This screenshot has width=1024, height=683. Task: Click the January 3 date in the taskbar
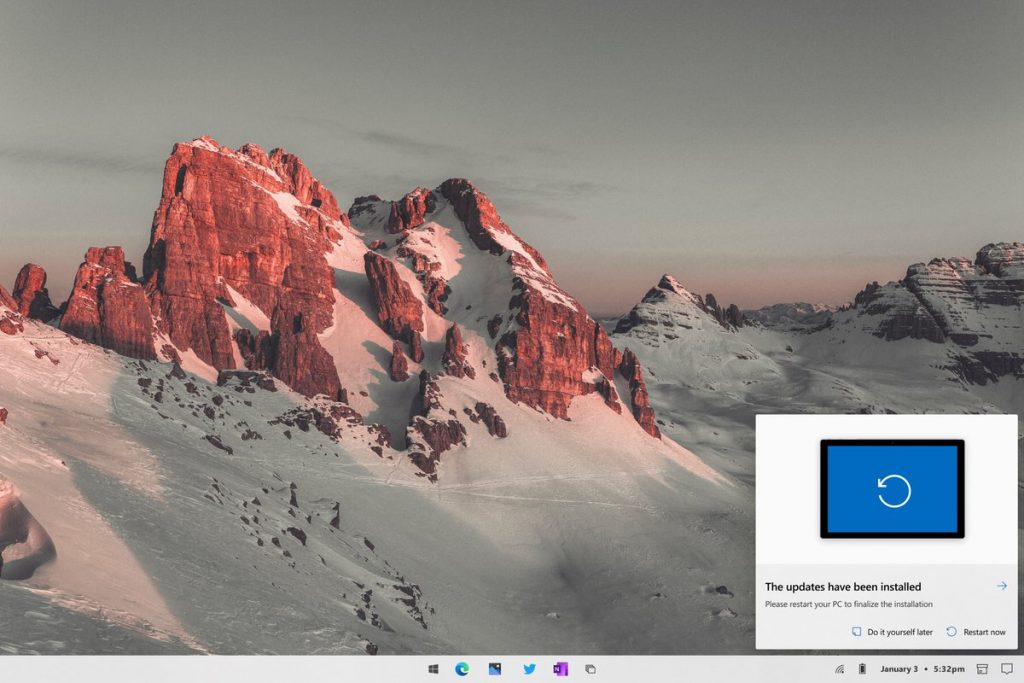pyautogui.click(x=898, y=669)
